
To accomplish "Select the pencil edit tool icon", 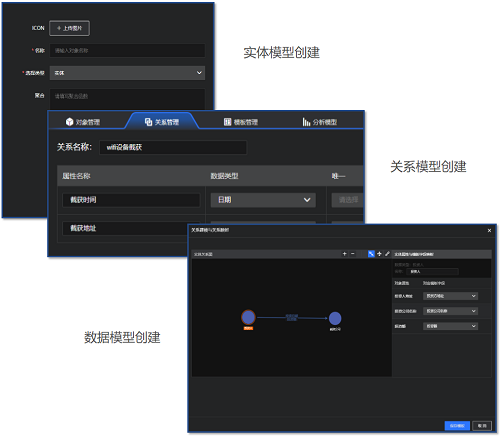I will (x=387, y=254).
